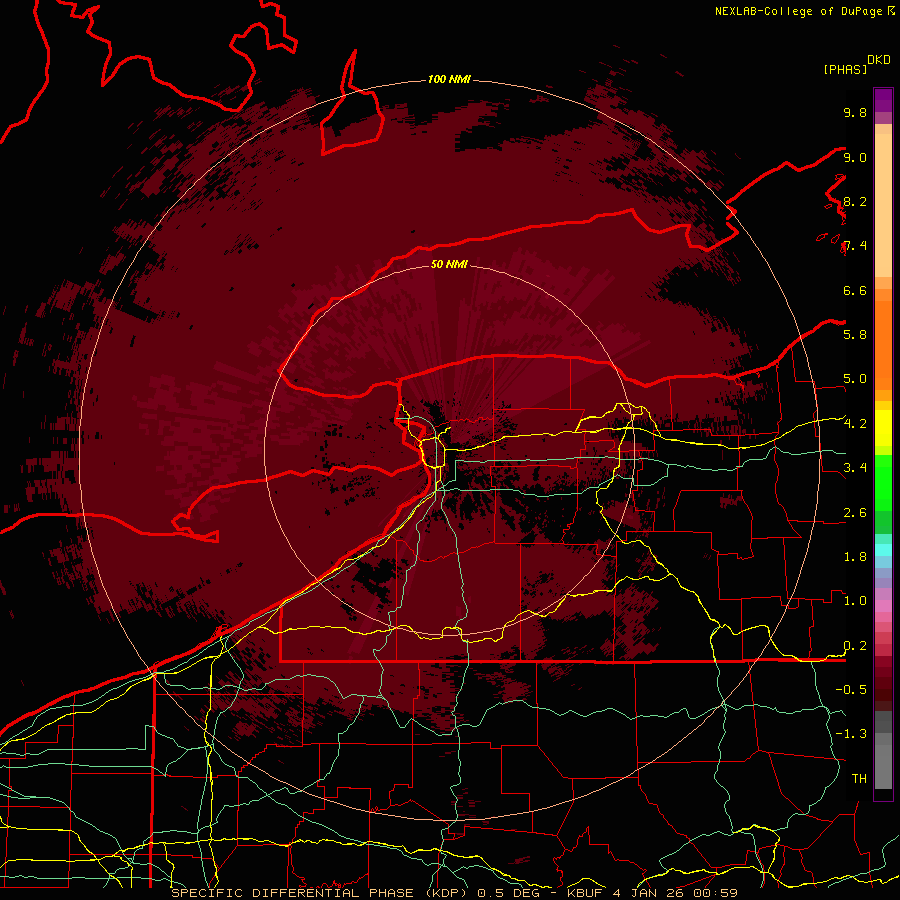Viewport: 900px width, 900px height.
Task: Select the 3.4 scale value
Action: (855, 468)
